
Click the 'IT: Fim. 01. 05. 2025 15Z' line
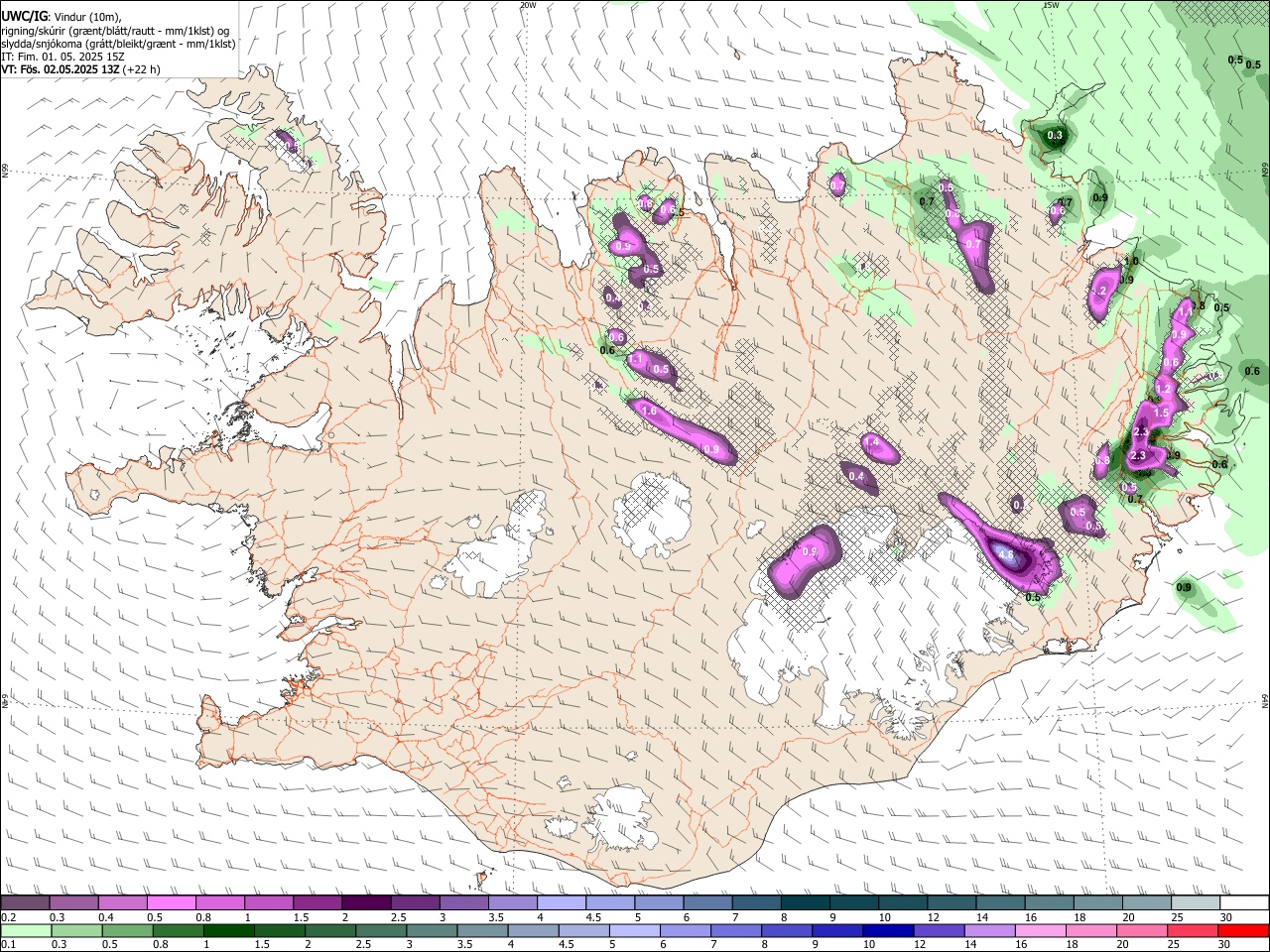[x=61, y=57]
